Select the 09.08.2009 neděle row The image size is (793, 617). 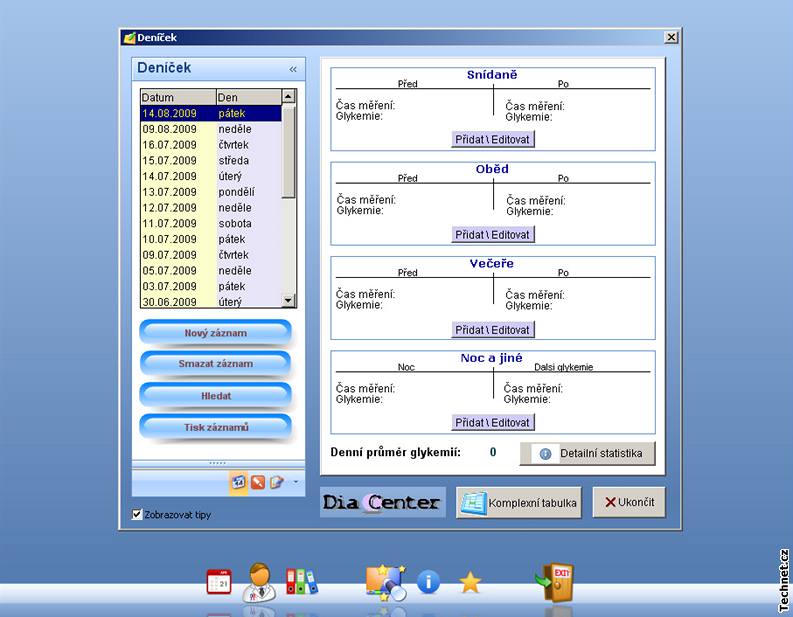(x=211, y=129)
